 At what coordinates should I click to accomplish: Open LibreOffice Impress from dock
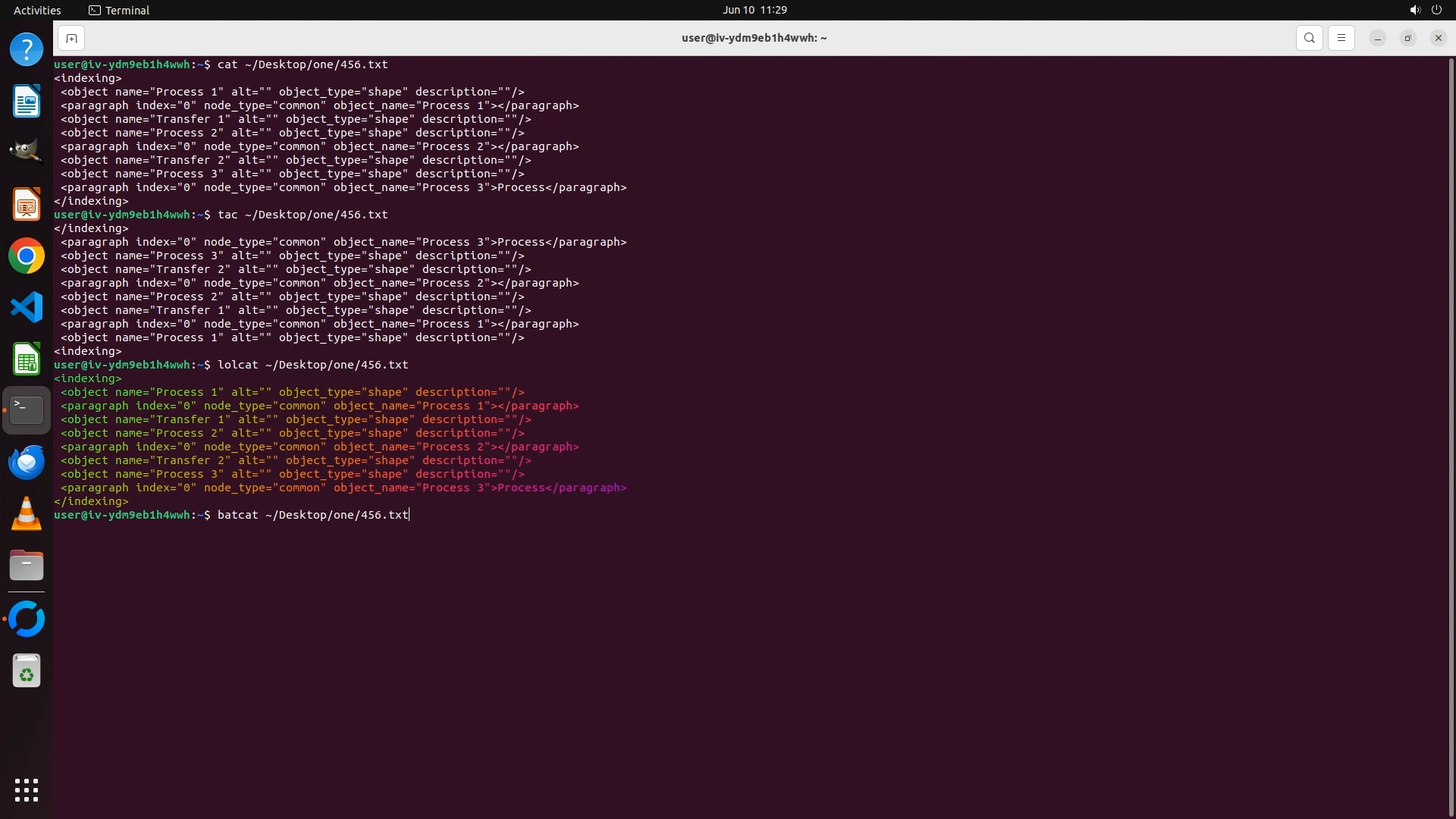pos(27,205)
